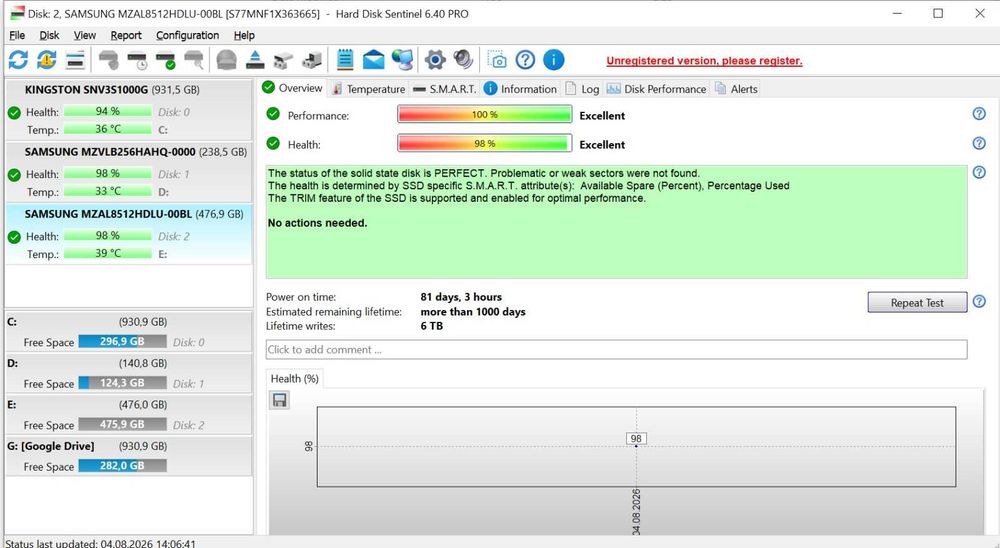Click the help icon beside Health bar
This screenshot has height=548, width=1000.
pos(979,143)
